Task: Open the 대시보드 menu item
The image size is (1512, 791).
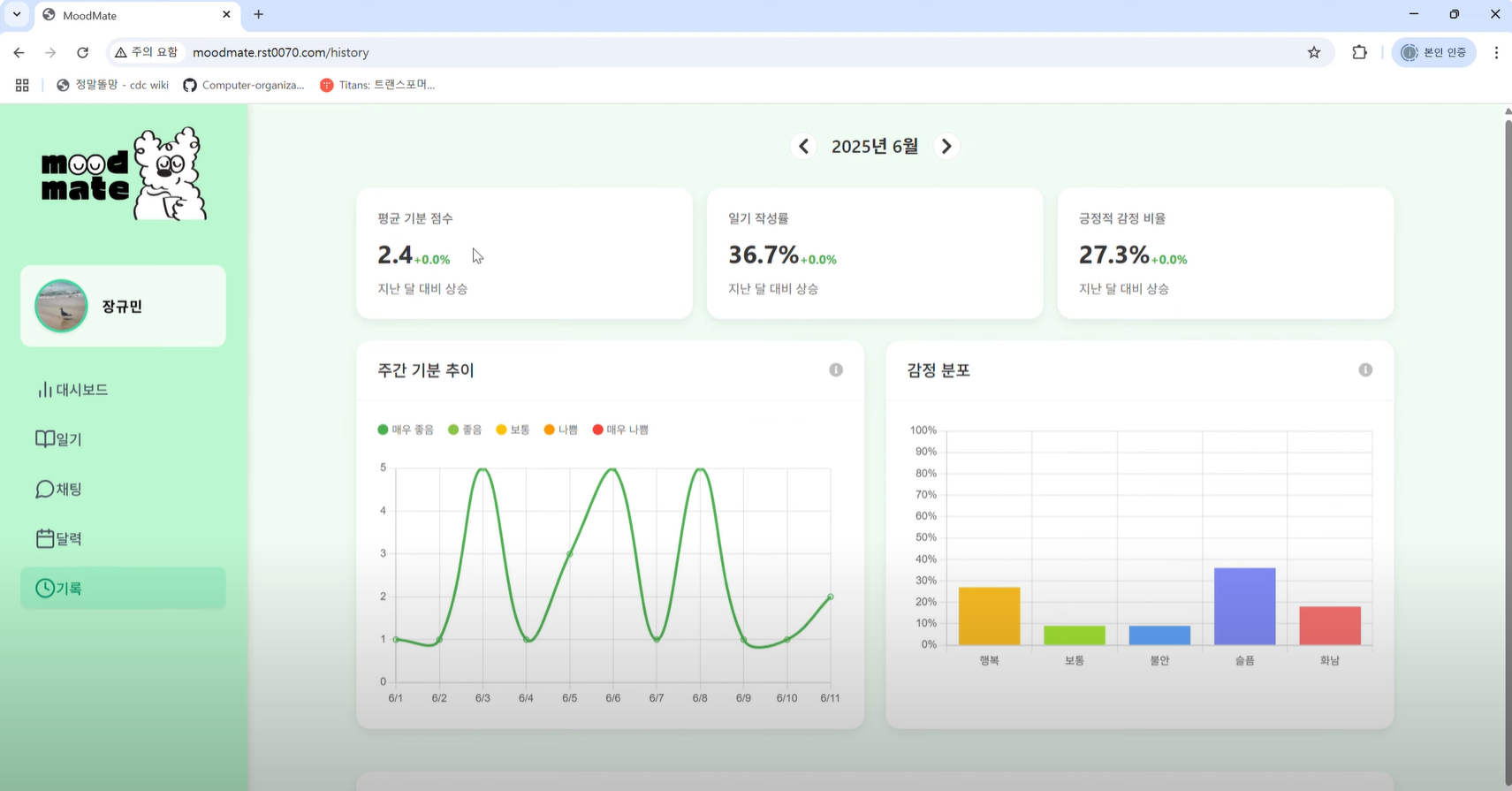Action: click(72, 390)
